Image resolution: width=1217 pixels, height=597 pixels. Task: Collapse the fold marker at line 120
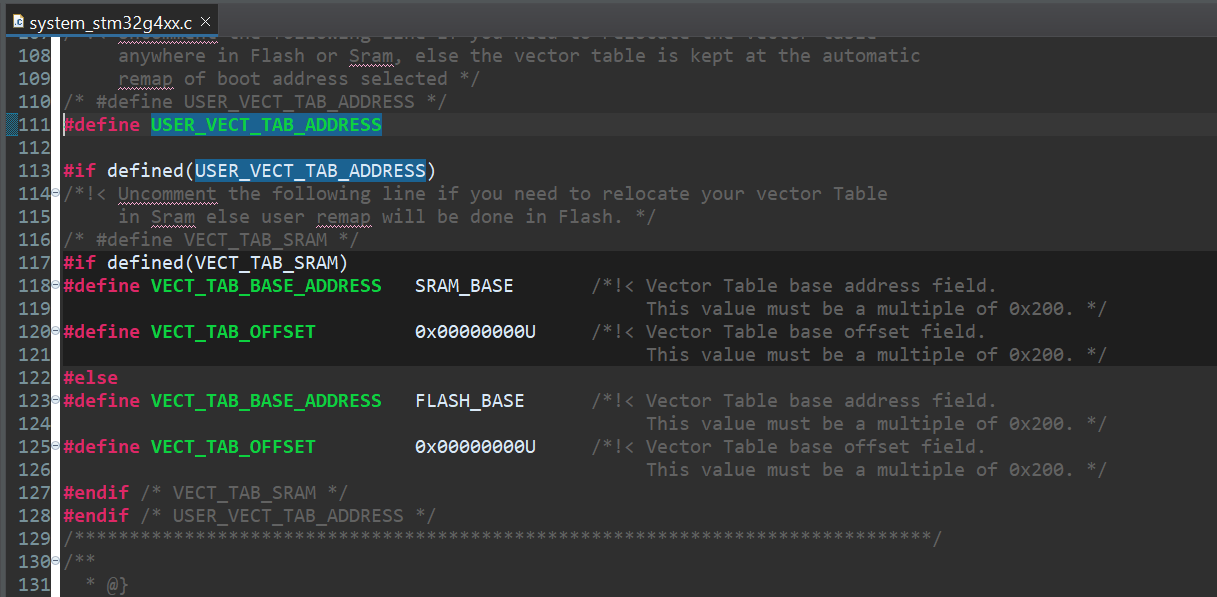coord(54,332)
